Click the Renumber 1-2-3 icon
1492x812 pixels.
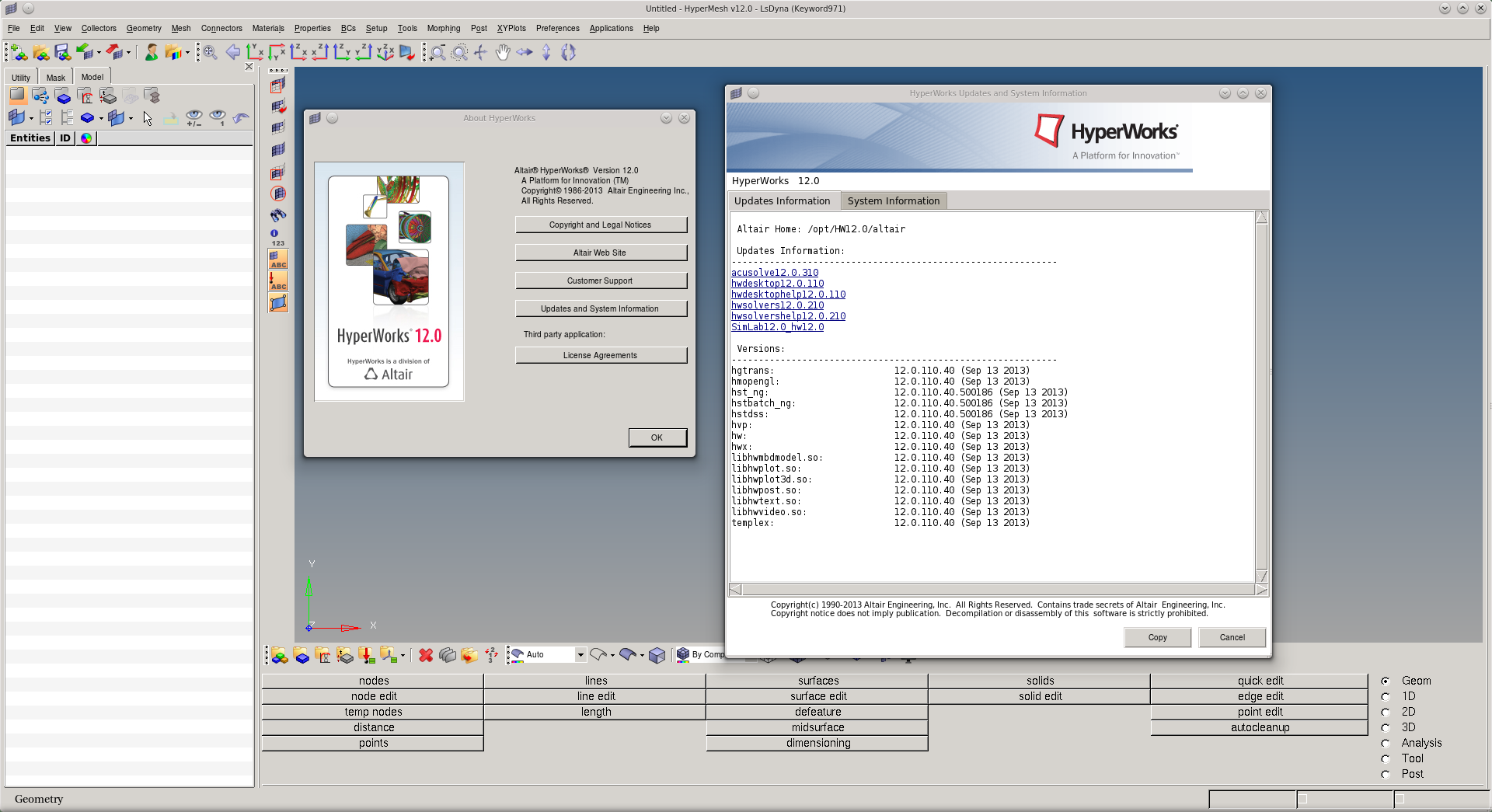coord(491,655)
